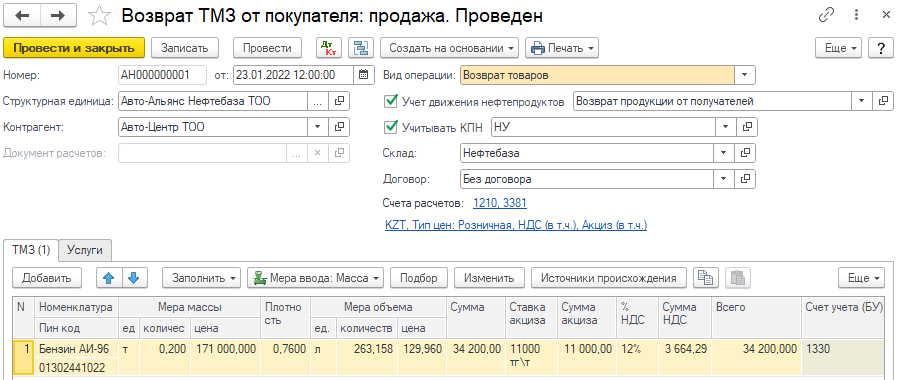
Task: Open KZT, Тип цен: Розничная settings link
Action: point(517,225)
